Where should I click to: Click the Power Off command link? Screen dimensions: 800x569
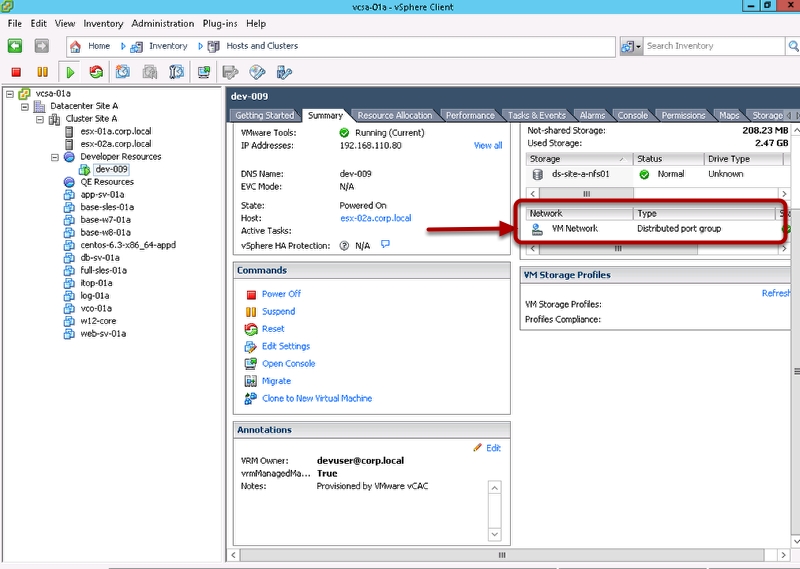281,294
